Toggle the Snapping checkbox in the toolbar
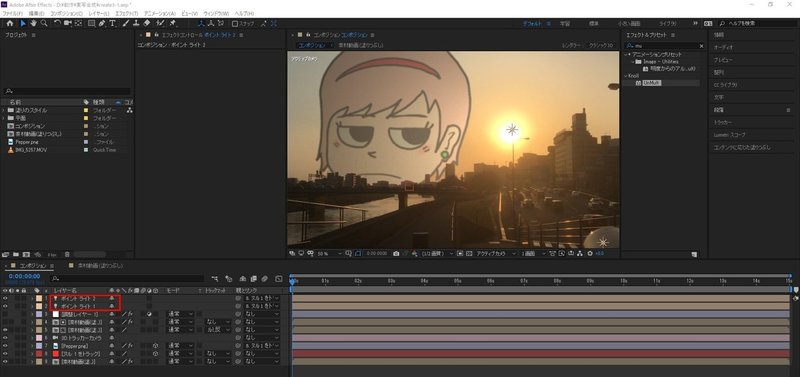 235,23
